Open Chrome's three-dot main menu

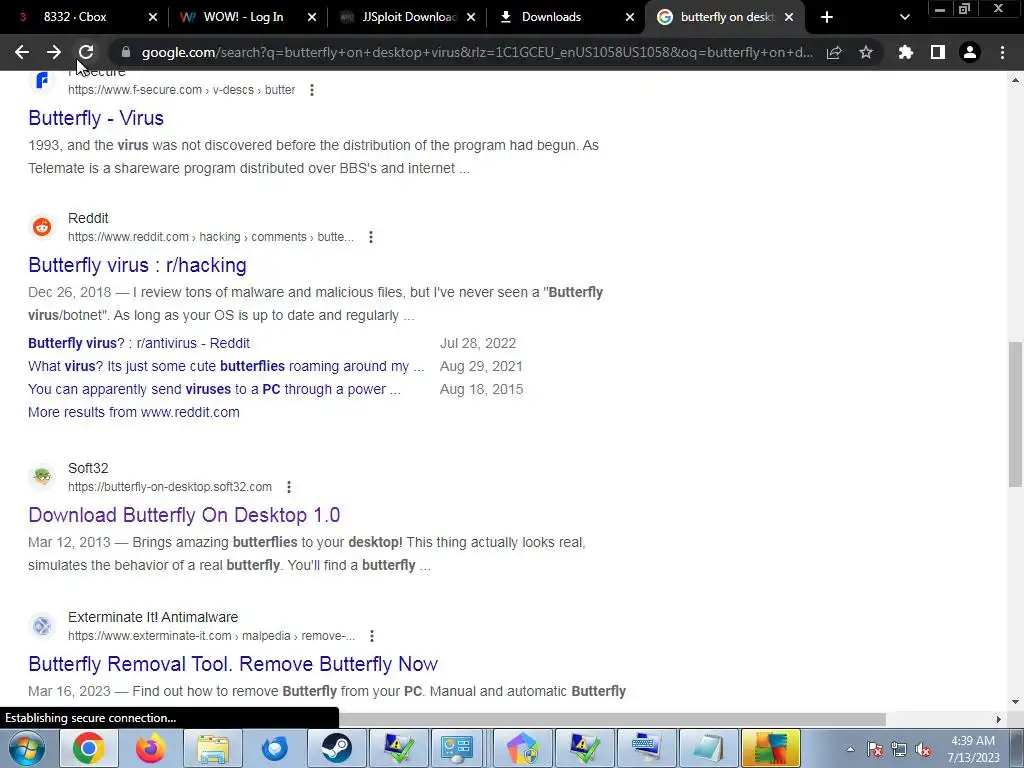pyautogui.click(x=1002, y=52)
